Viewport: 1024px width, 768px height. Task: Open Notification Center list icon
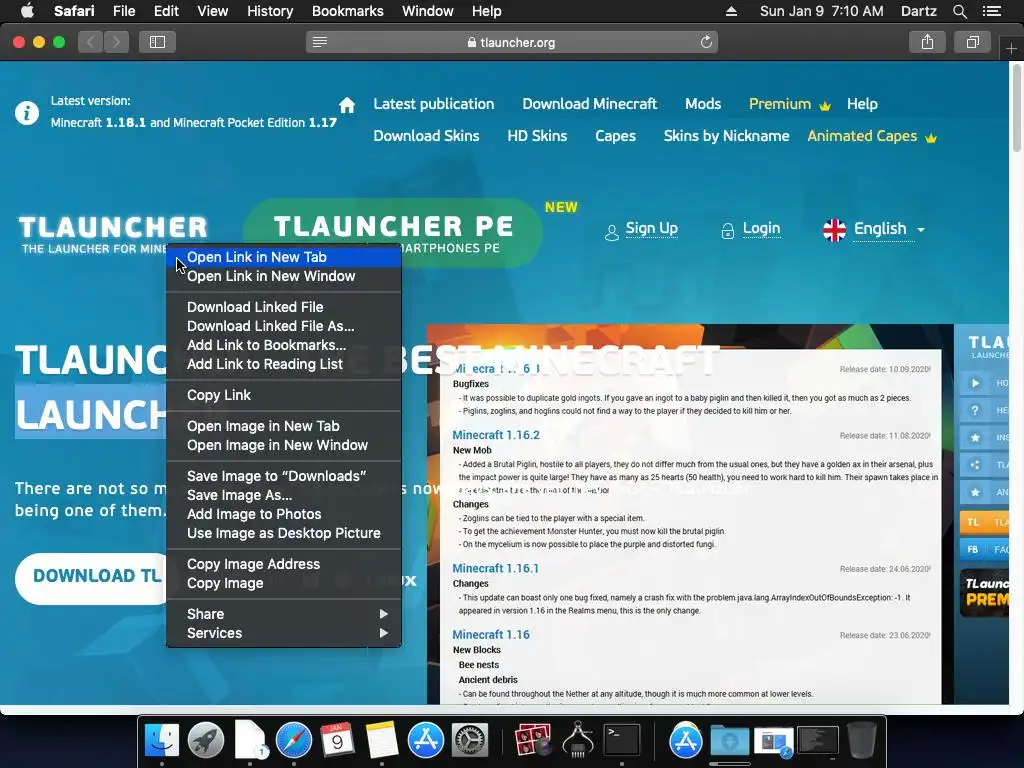coord(991,11)
